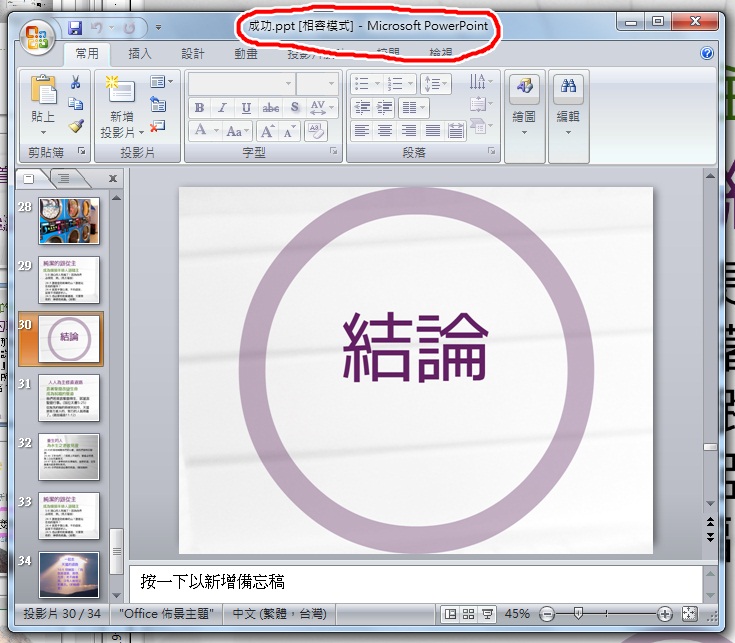This screenshot has width=735, height=643.
Task: Click the Undo arrow in Quick Access
Action: (x=97, y=28)
